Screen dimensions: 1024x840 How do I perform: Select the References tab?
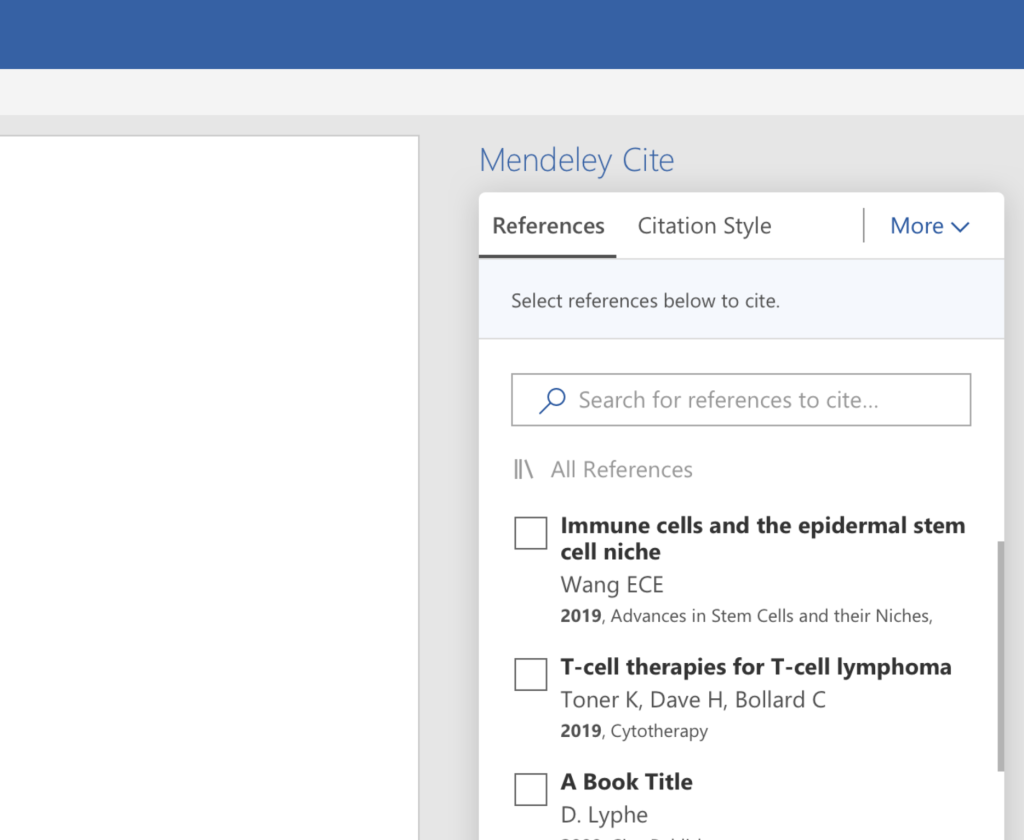coord(547,226)
